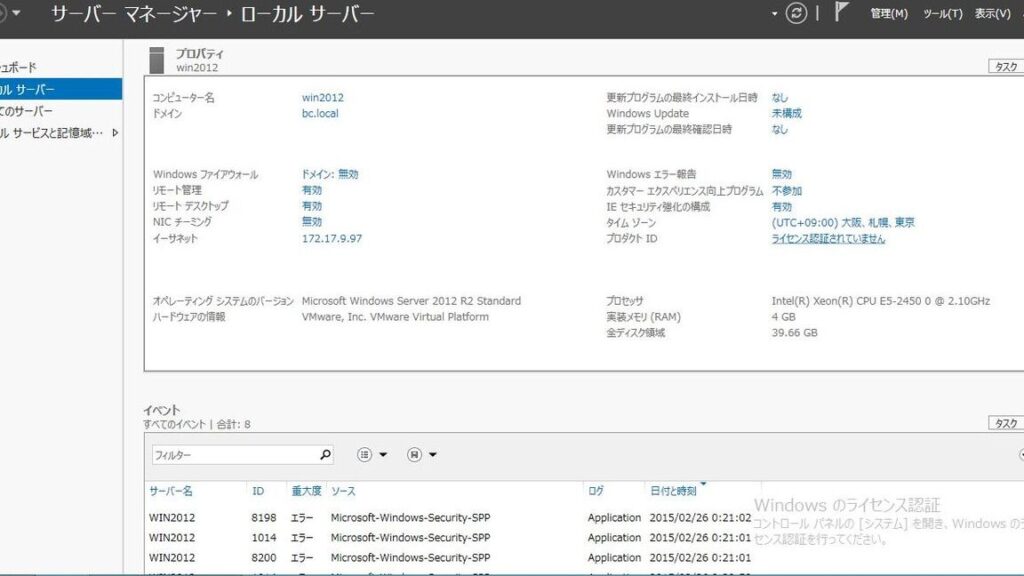Click Windows Update 未構成 link

(786, 113)
